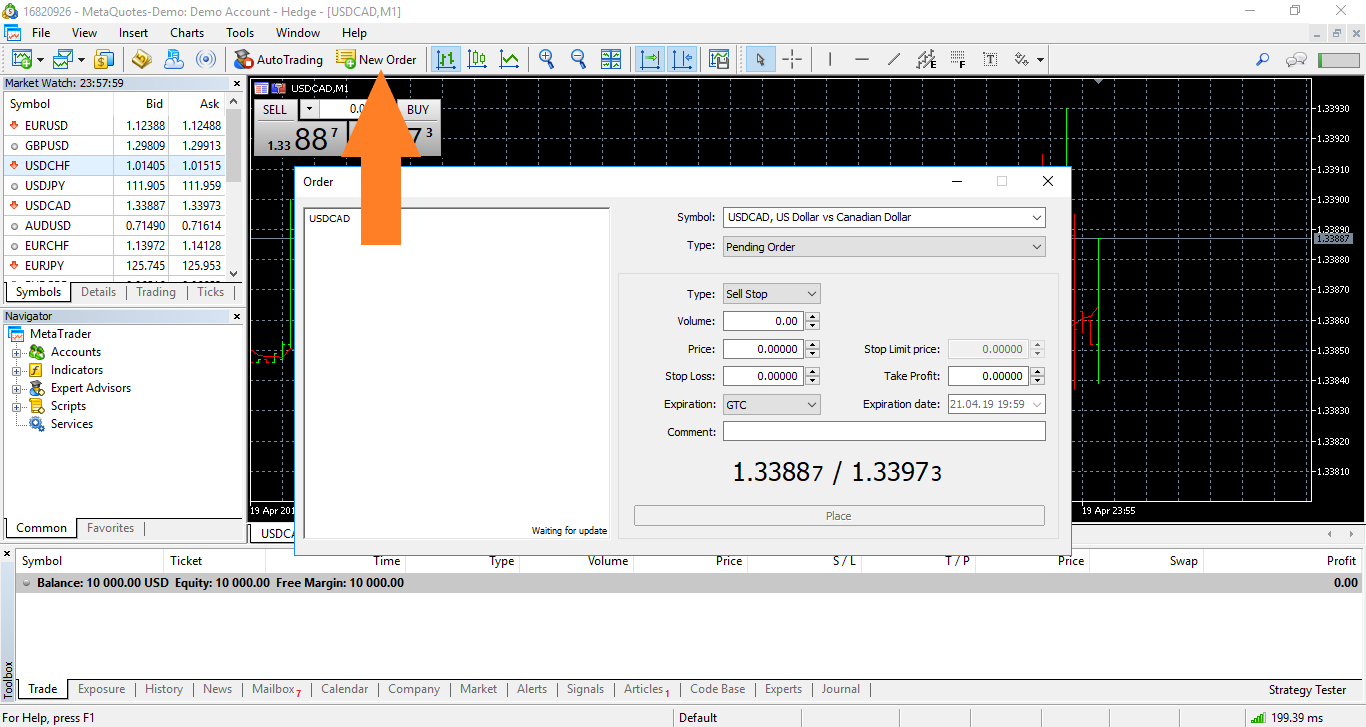The width and height of the screenshot is (1366, 727).
Task: Select the USDJPY row in Market Watch
Action: coord(114,185)
